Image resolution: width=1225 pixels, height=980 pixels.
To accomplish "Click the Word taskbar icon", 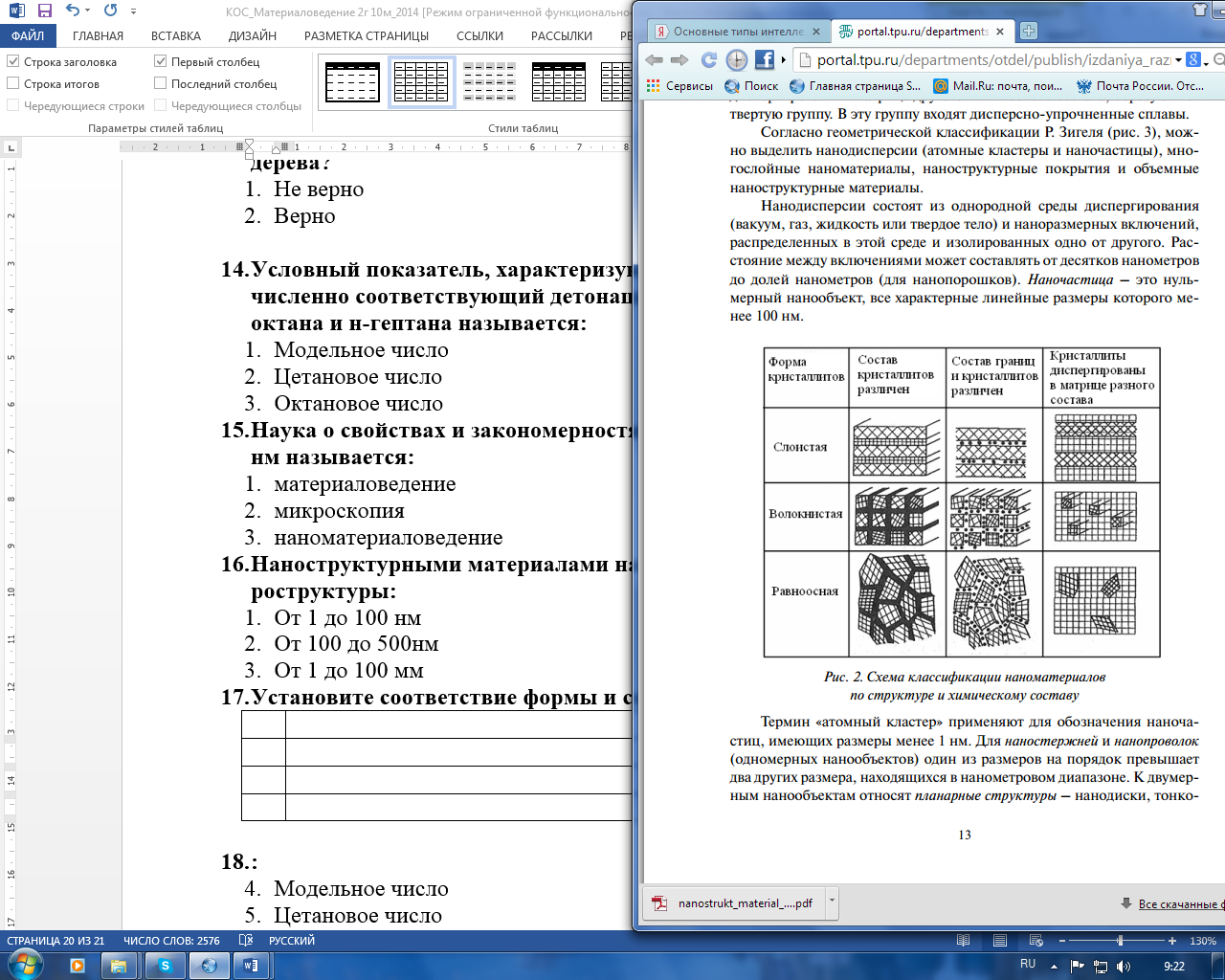I will click(251, 966).
